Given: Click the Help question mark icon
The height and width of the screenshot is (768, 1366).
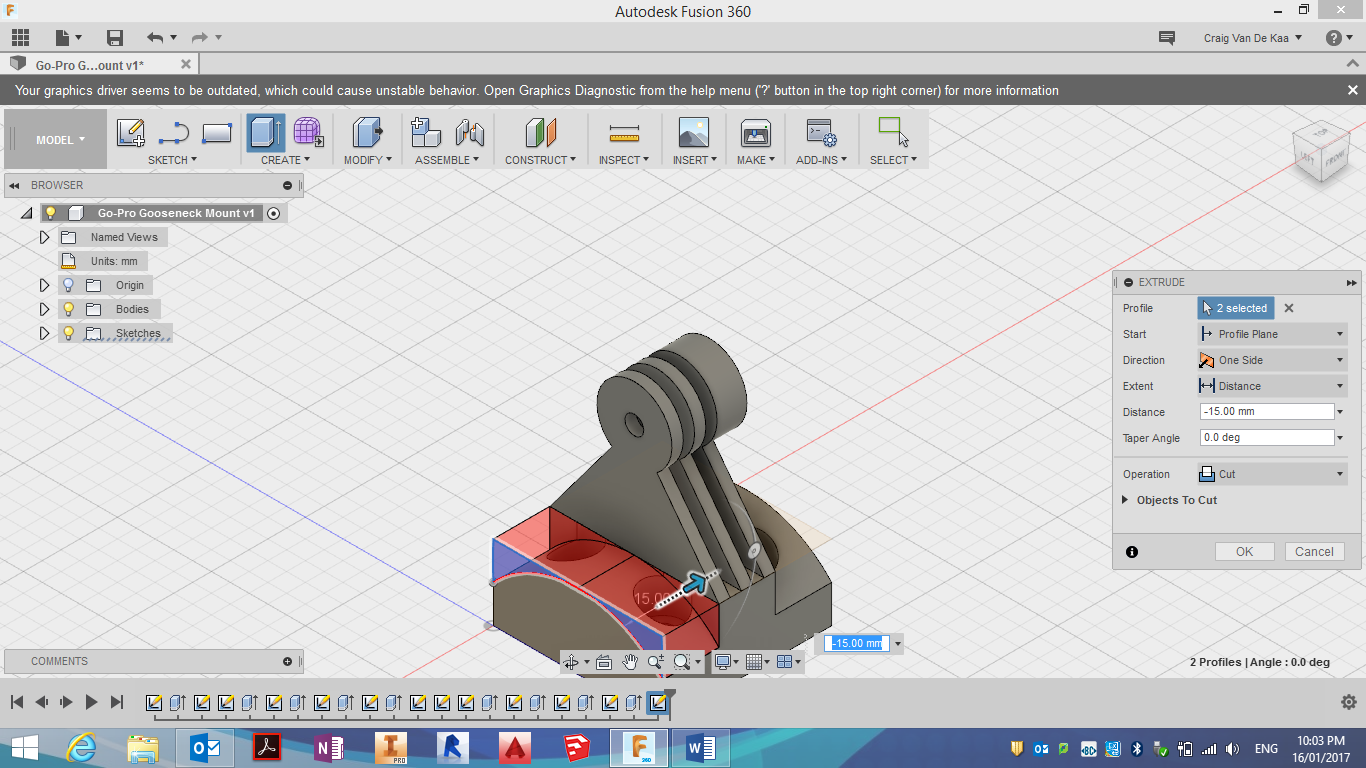Looking at the screenshot, I should [1334, 38].
